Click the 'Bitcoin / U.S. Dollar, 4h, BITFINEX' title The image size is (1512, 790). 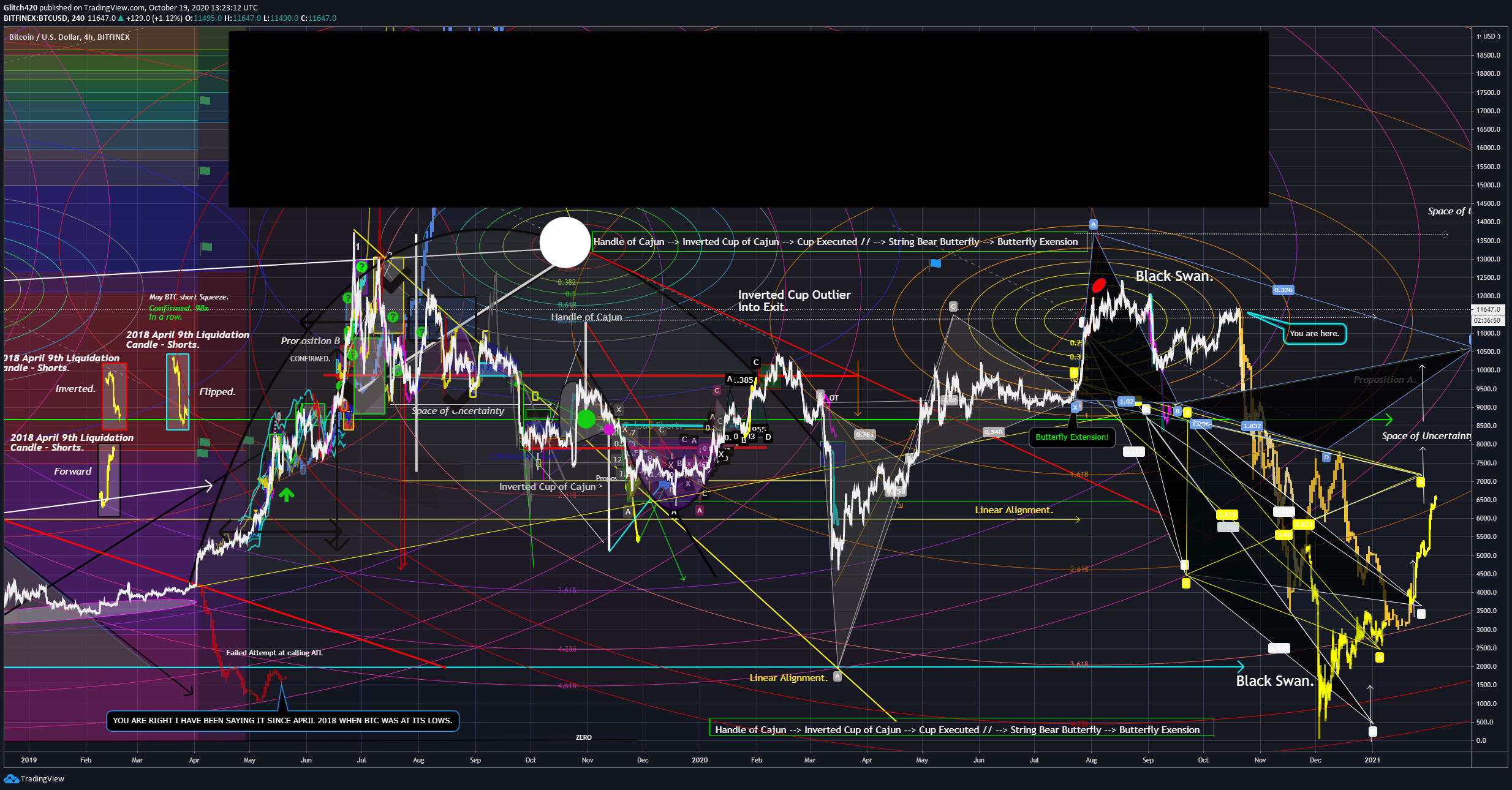coord(69,37)
